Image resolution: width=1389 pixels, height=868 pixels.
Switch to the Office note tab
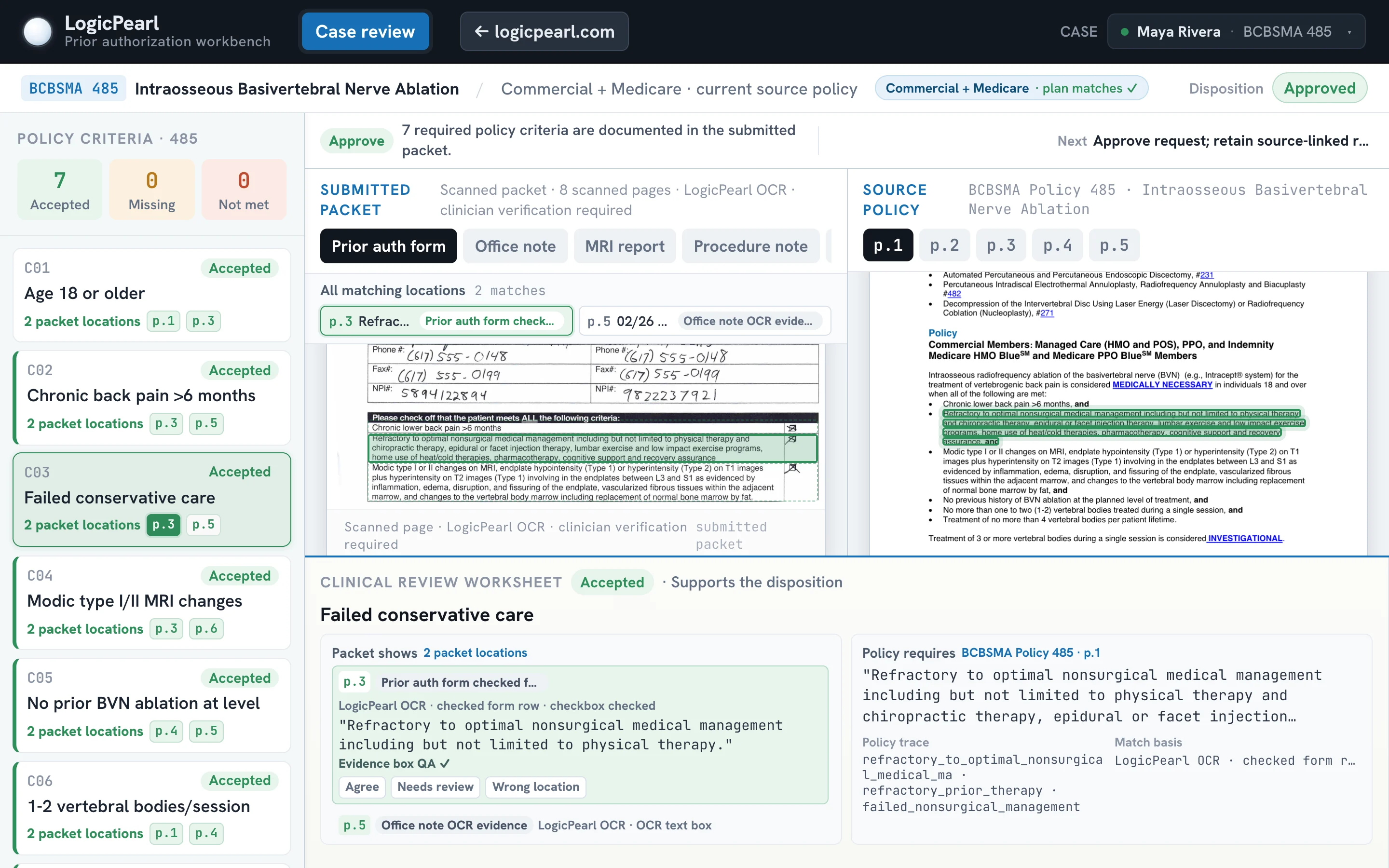click(x=515, y=246)
